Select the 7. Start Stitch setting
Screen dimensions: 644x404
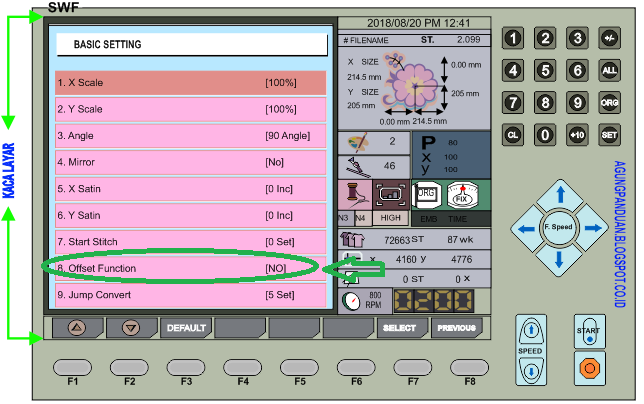[191, 242]
